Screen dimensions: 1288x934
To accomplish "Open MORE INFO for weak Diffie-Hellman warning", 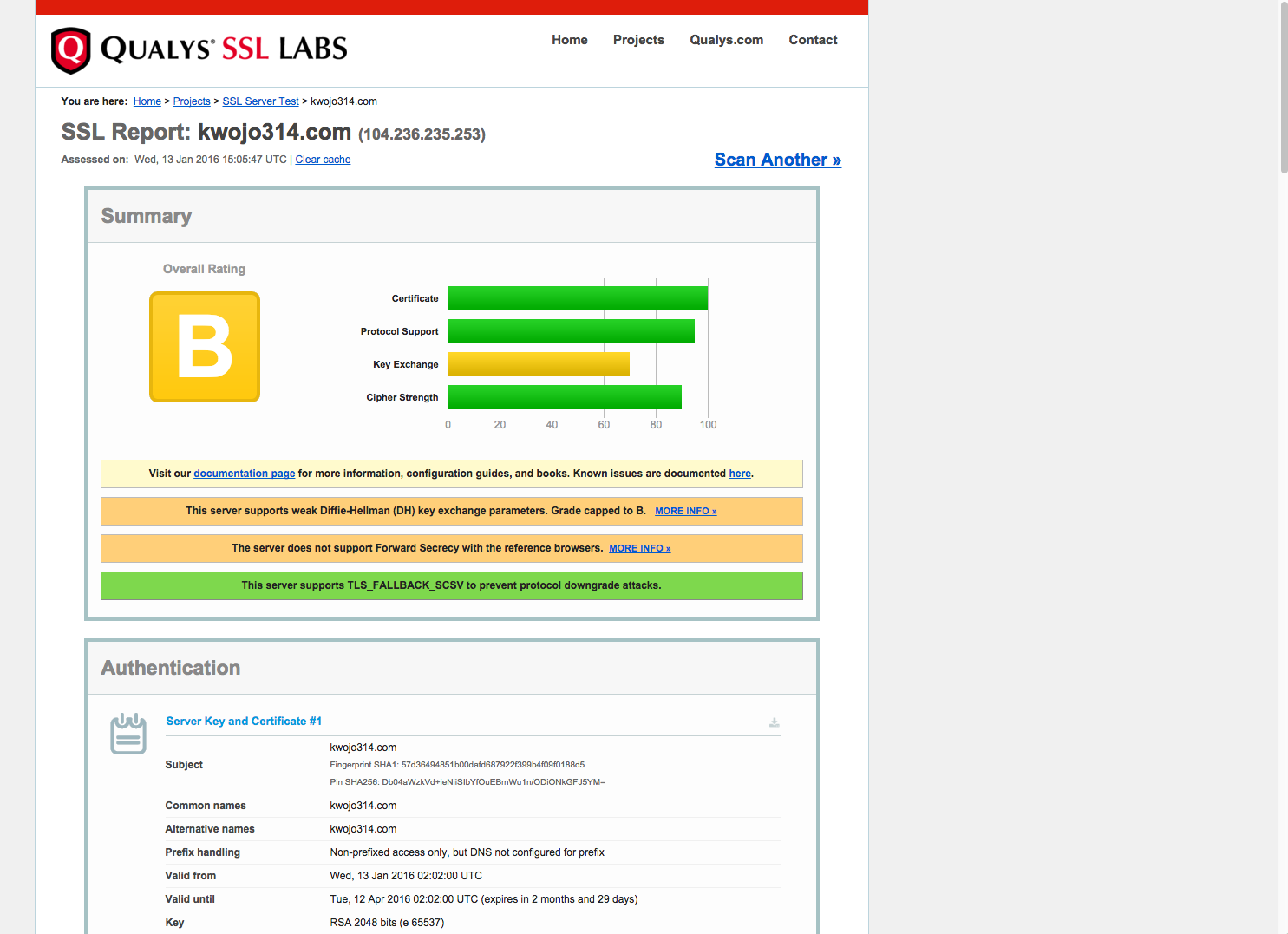I will click(x=686, y=512).
